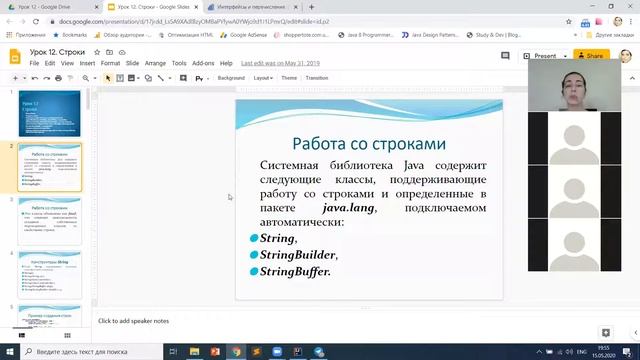Screen dimensions: 640x360
Task: Open the zoom level dropdown arrow
Action: [x=95, y=78]
